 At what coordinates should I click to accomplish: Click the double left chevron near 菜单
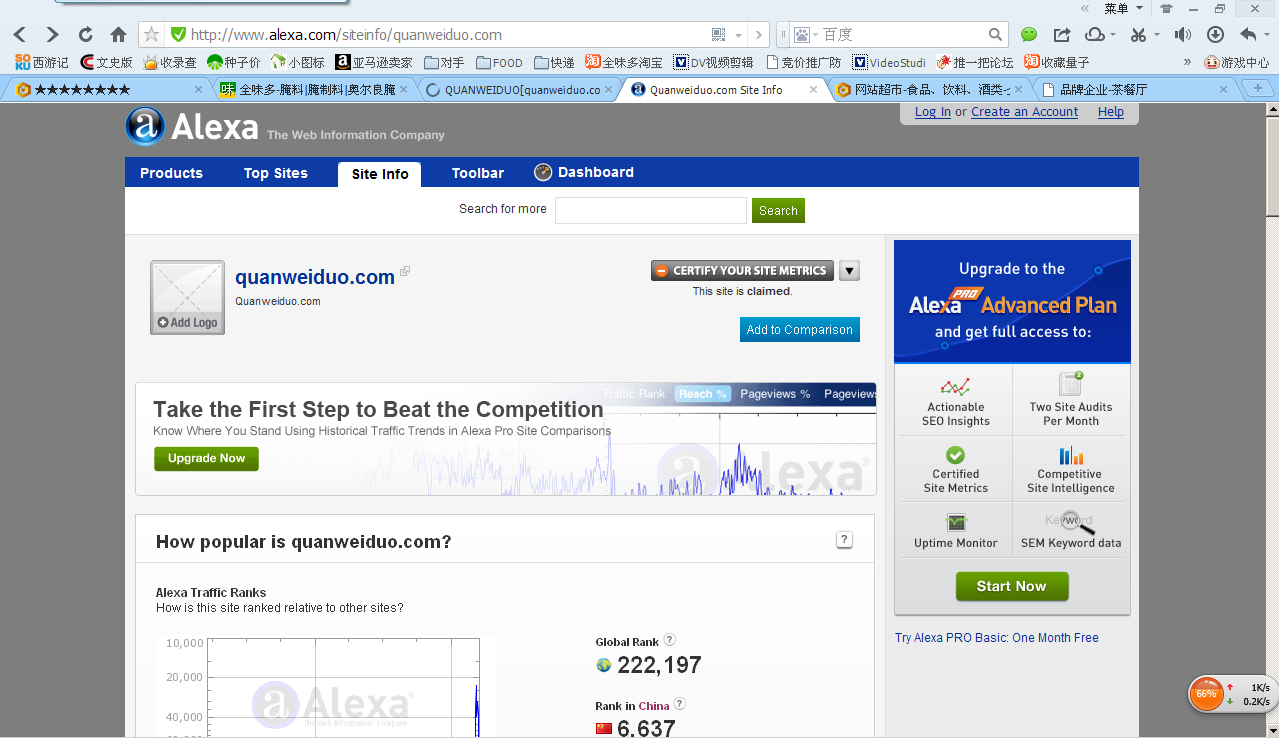tap(1086, 8)
